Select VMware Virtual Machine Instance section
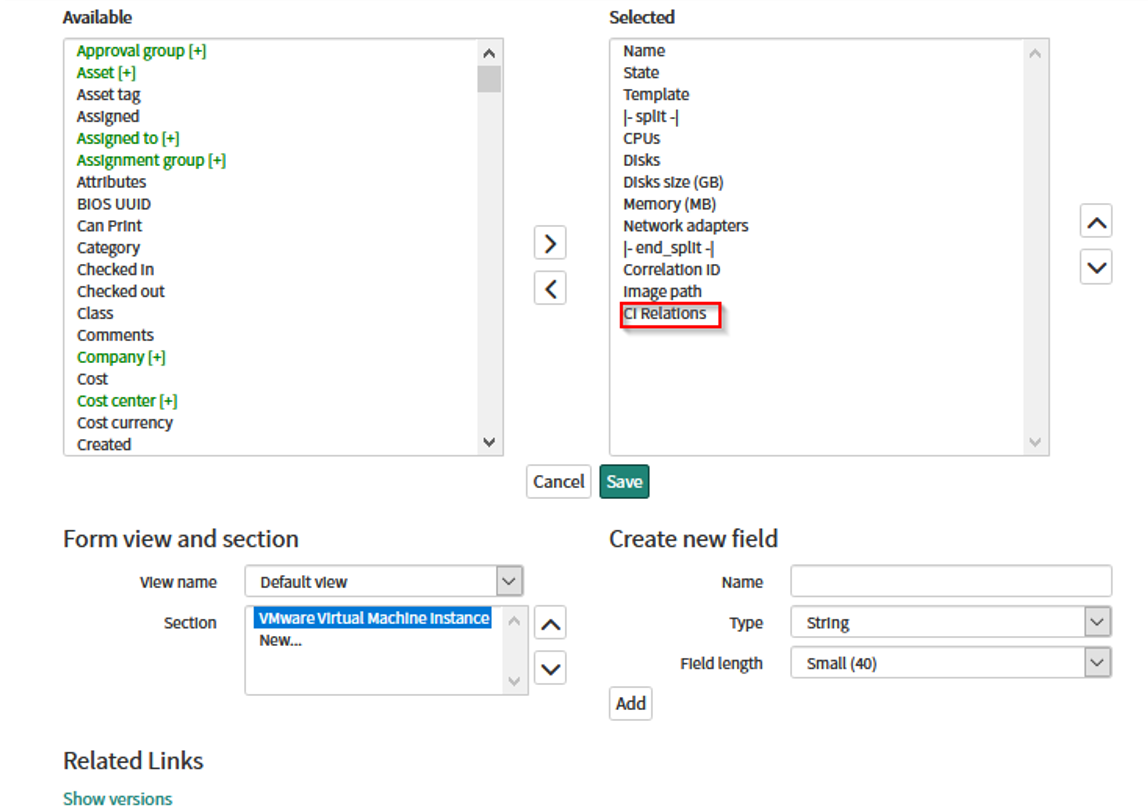The width and height of the screenshot is (1148, 809). 374,619
